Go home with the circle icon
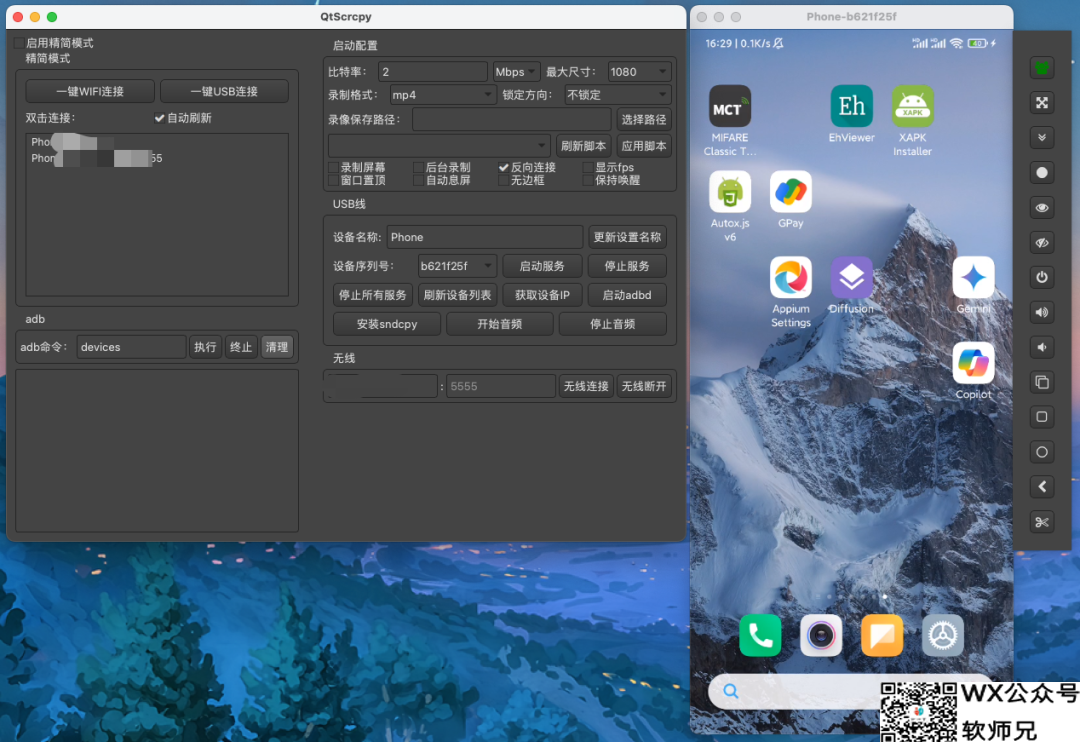The height and width of the screenshot is (742, 1080). tap(1041, 452)
